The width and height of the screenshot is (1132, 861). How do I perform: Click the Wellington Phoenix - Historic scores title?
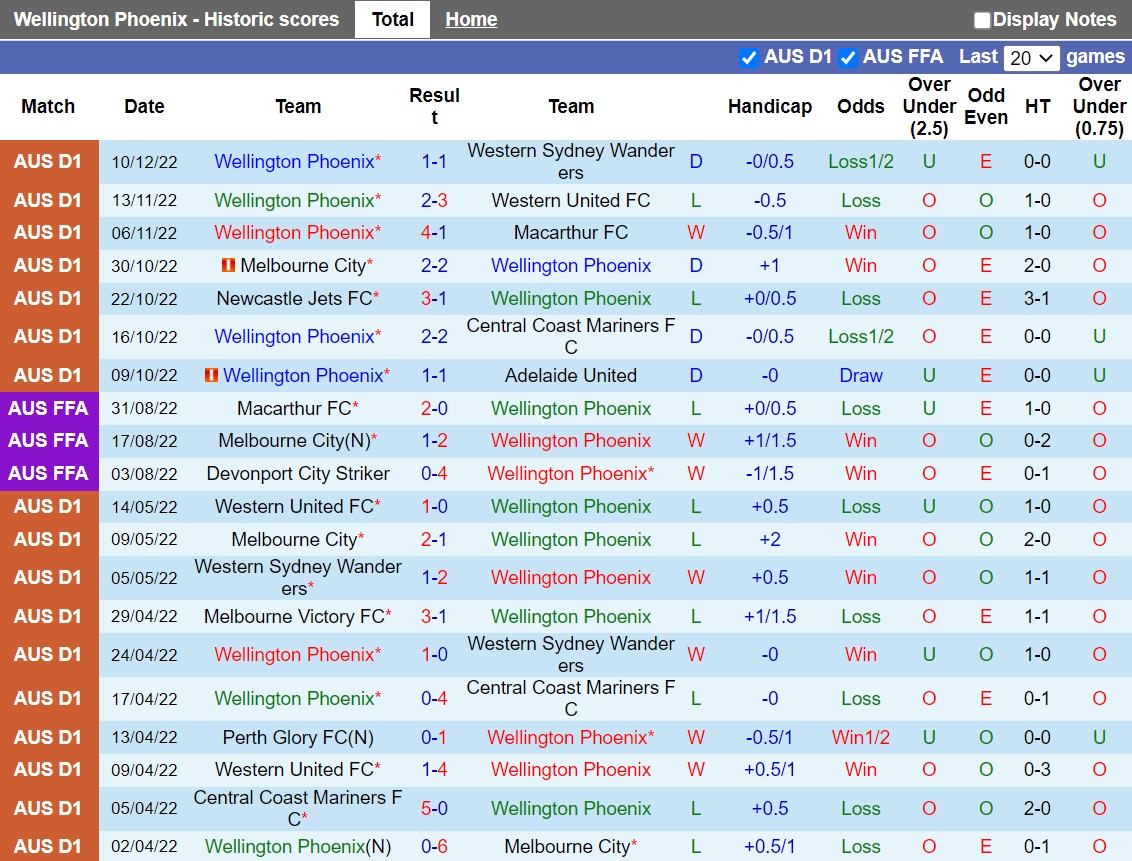pyautogui.click(x=176, y=19)
